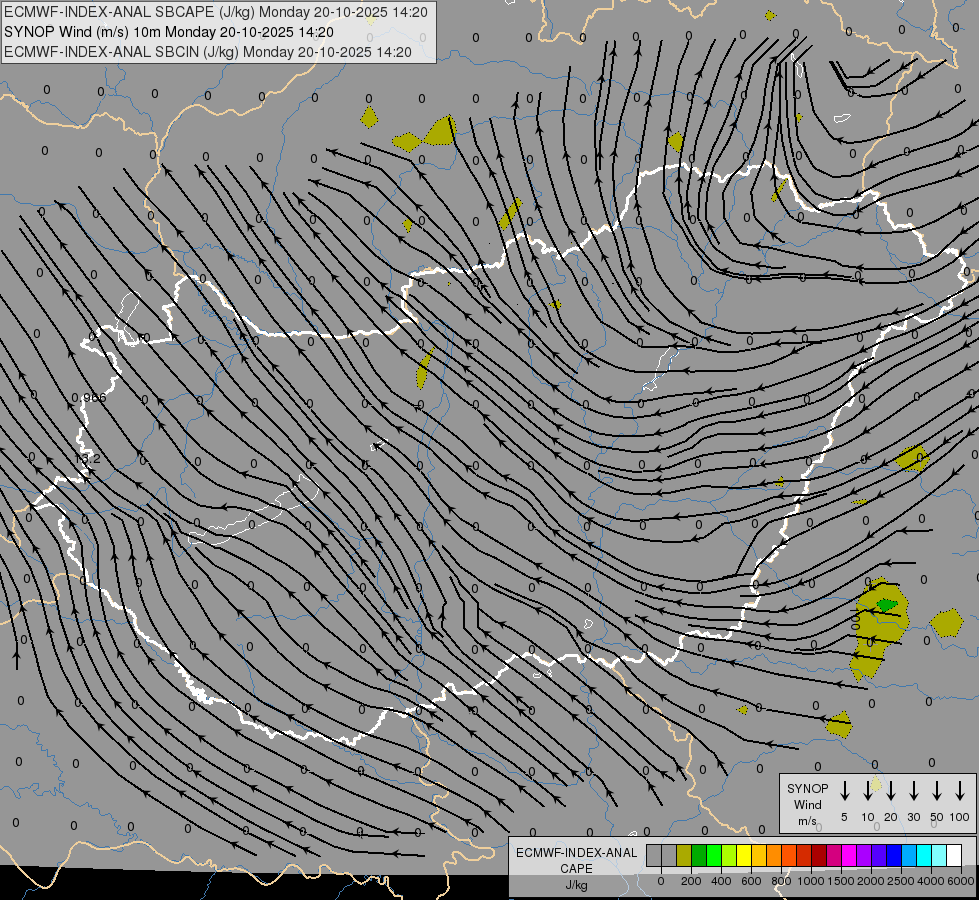Image resolution: width=979 pixels, height=900 pixels.
Task: Click the 20 m/s wind arrow in legend
Action: (890, 791)
